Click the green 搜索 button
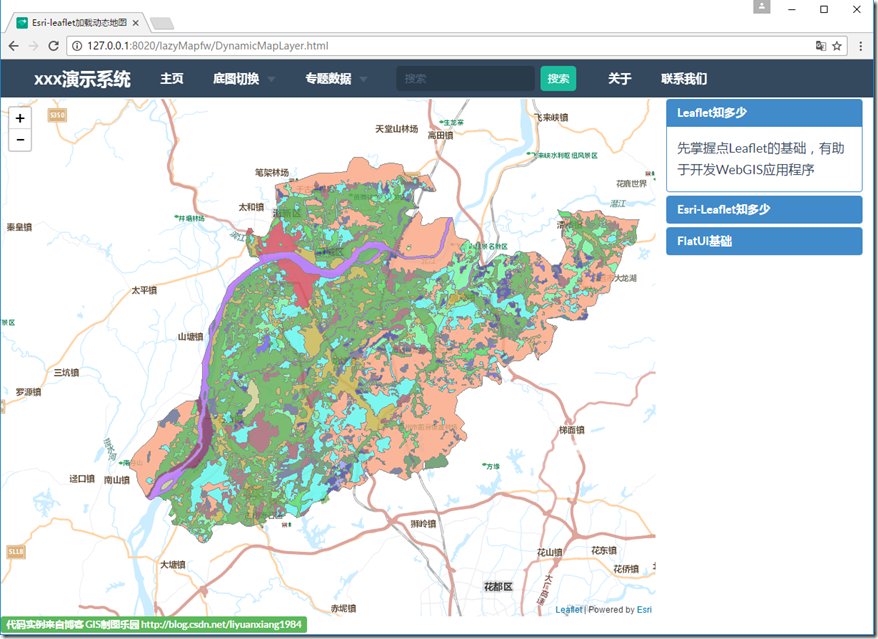 558,78
